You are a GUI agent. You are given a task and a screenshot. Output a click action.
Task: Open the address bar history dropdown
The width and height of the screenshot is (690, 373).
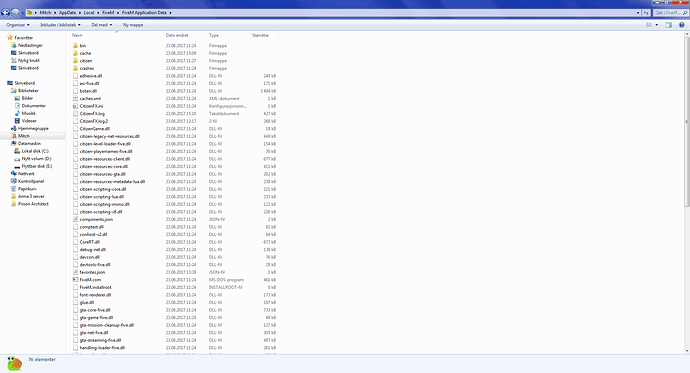pos(638,13)
